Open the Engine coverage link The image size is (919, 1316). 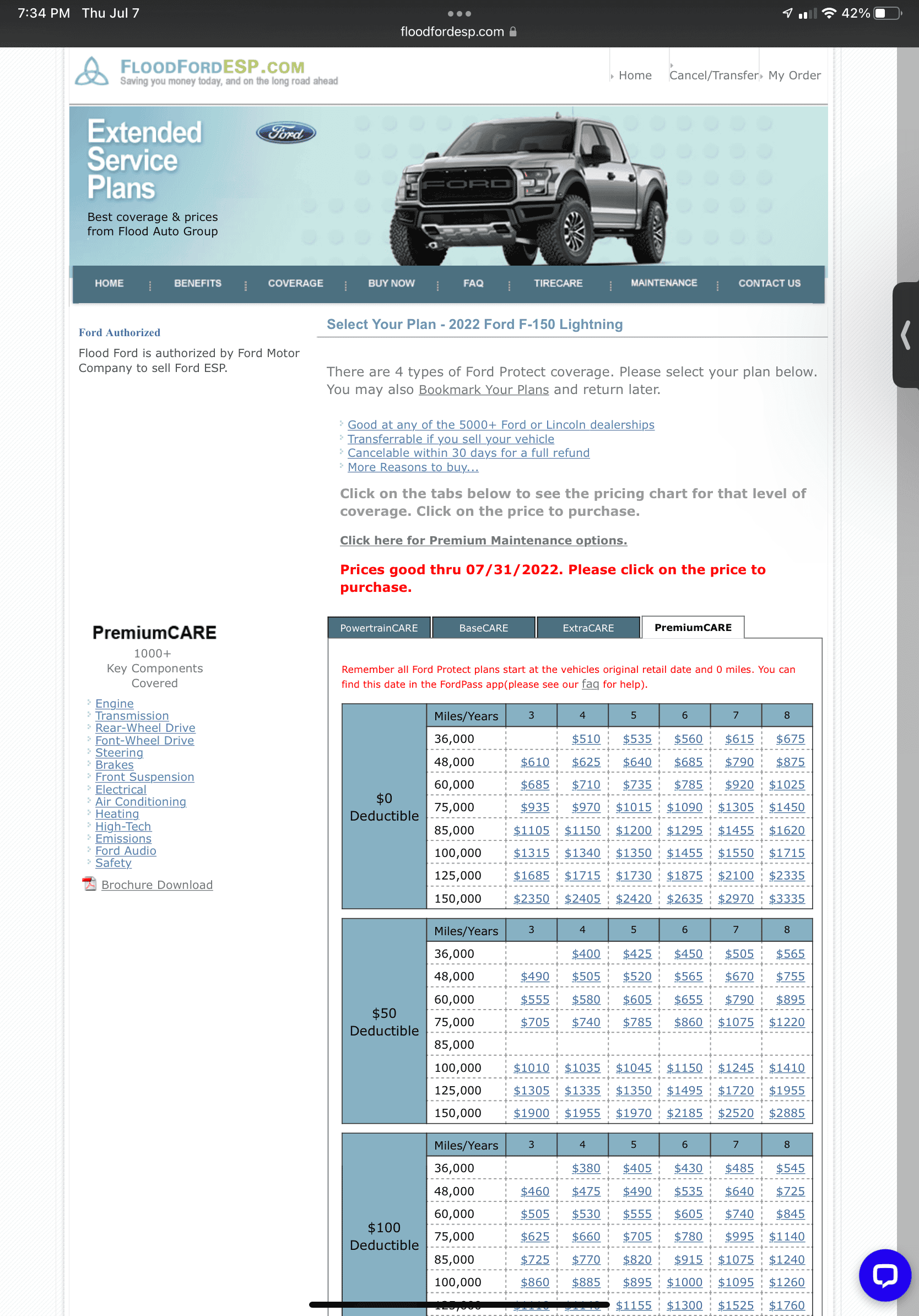pos(115,703)
